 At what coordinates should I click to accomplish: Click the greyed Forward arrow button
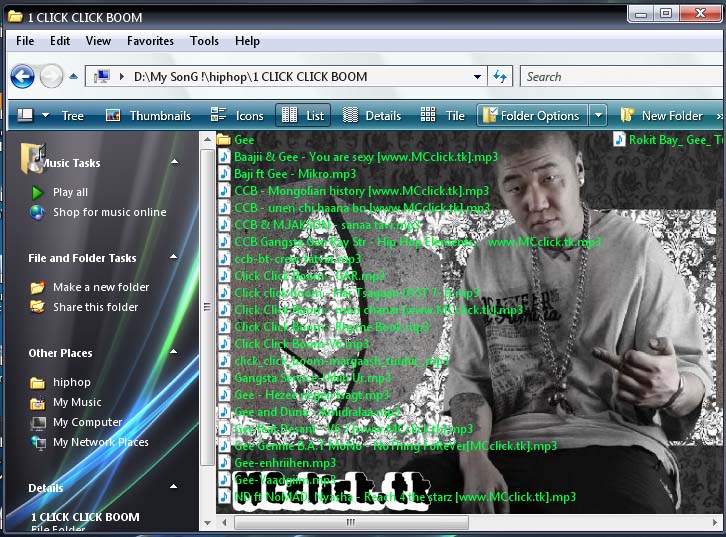click(x=51, y=76)
